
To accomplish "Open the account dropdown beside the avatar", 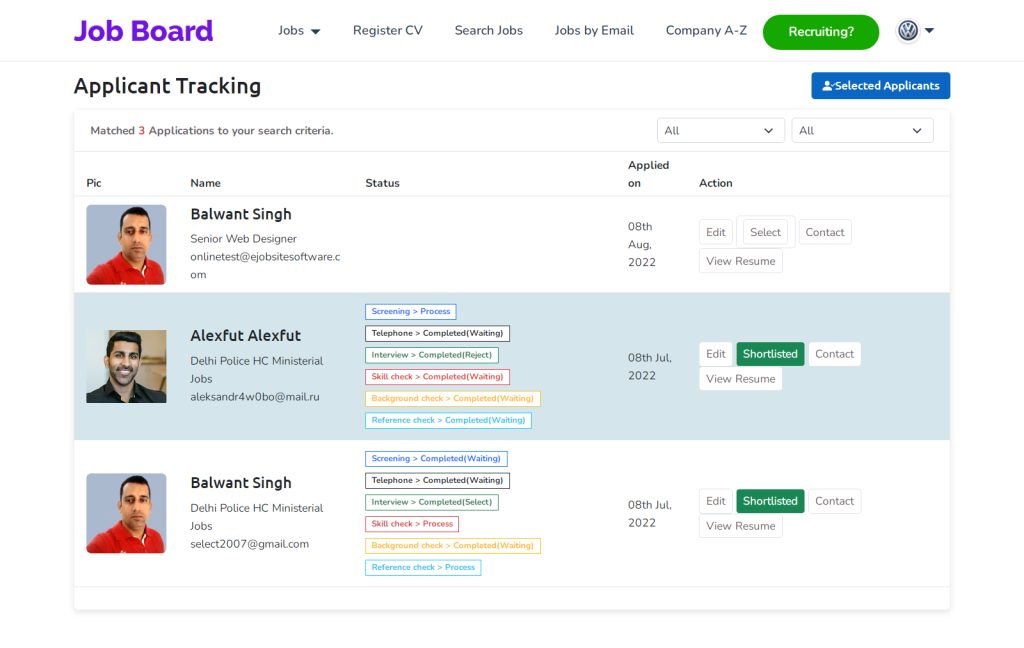I will point(929,30).
